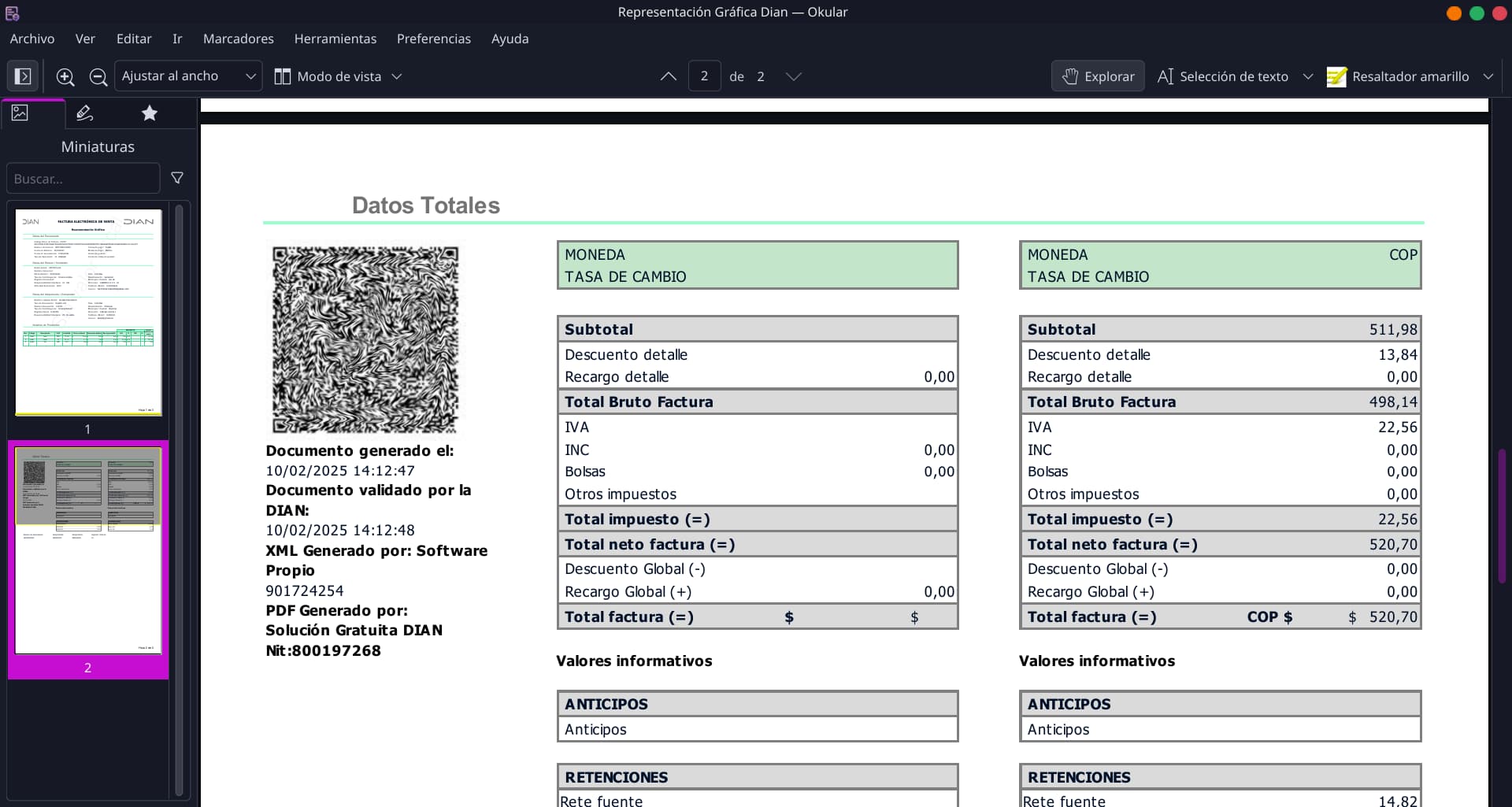Enable the Explorar browse tool
The image size is (1512, 807).
1098,76
